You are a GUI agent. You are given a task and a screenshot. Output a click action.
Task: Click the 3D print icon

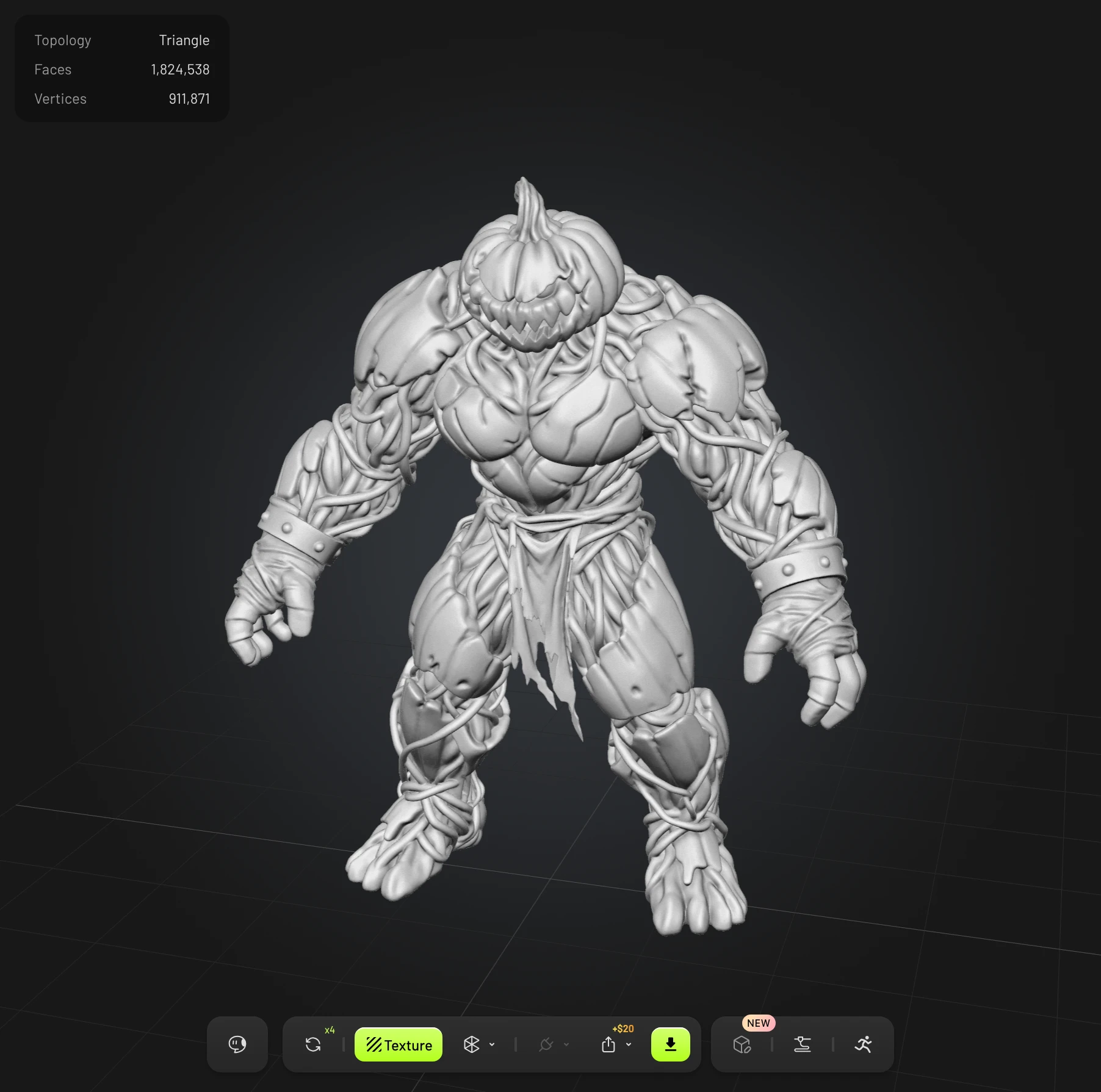[x=803, y=1044]
